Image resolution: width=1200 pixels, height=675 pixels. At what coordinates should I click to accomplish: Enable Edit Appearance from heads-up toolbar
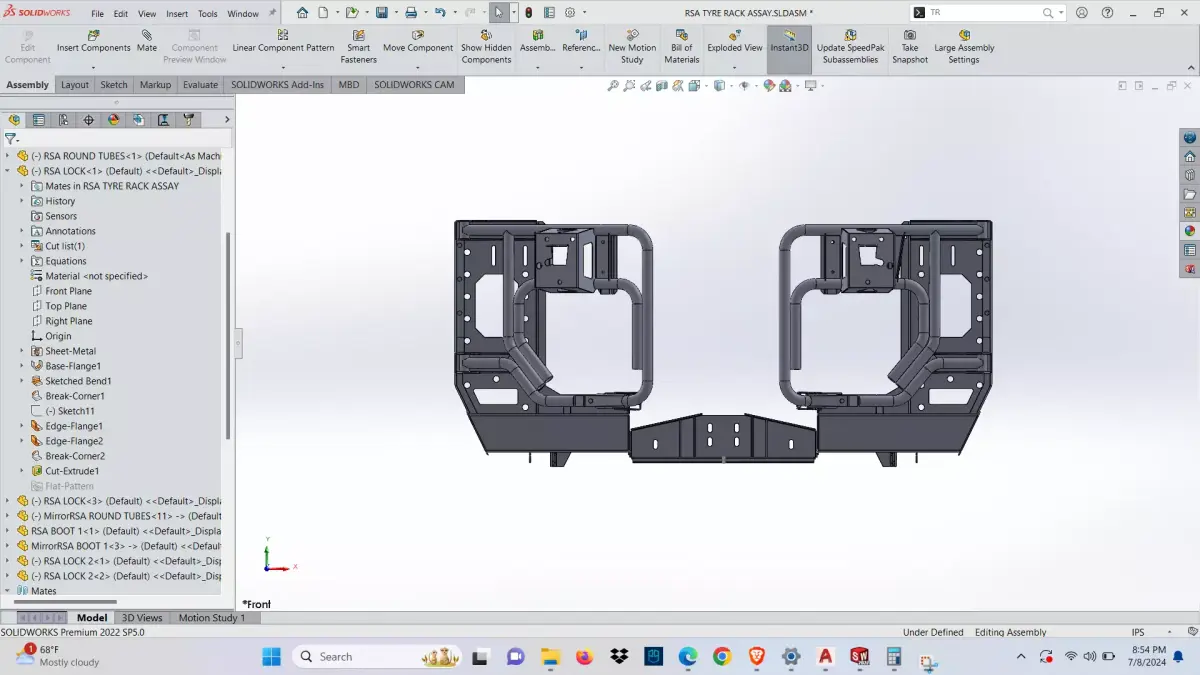770,86
